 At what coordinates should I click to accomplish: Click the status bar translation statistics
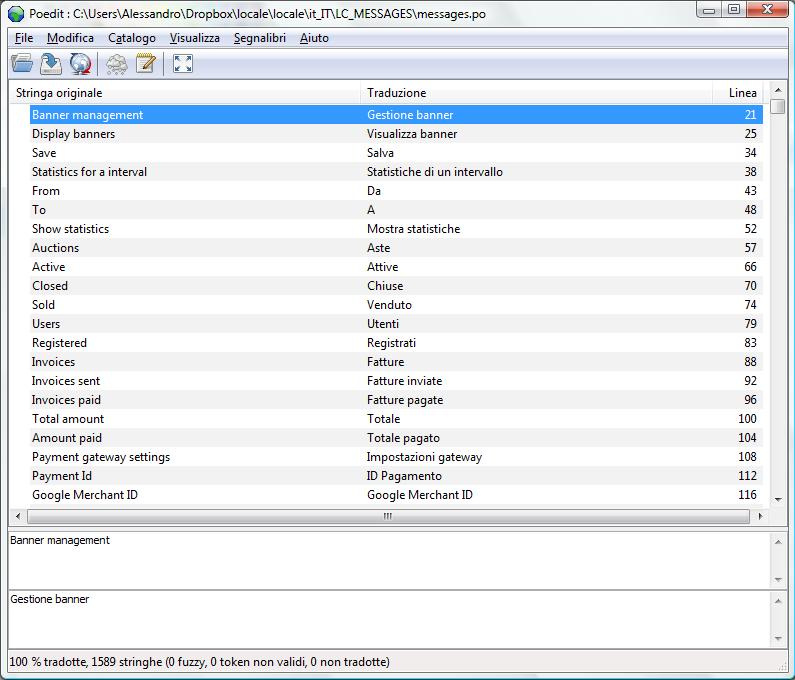coord(199,662)
